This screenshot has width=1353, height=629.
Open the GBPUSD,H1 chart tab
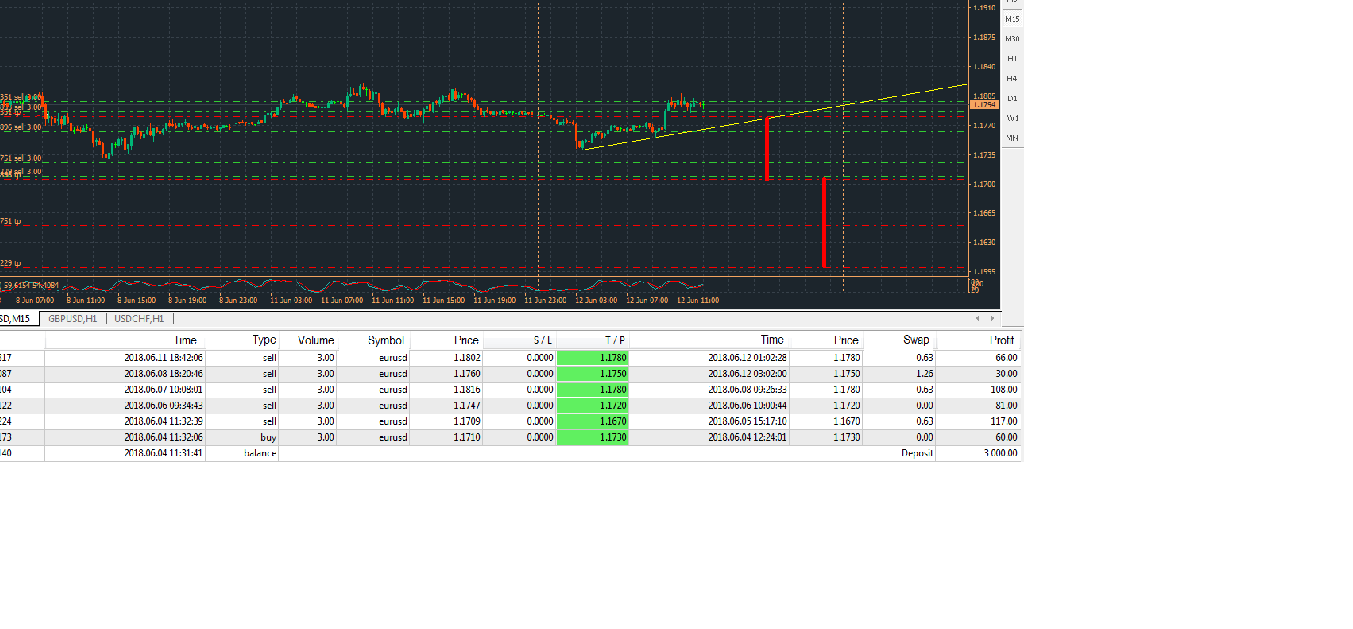[73, 318]
